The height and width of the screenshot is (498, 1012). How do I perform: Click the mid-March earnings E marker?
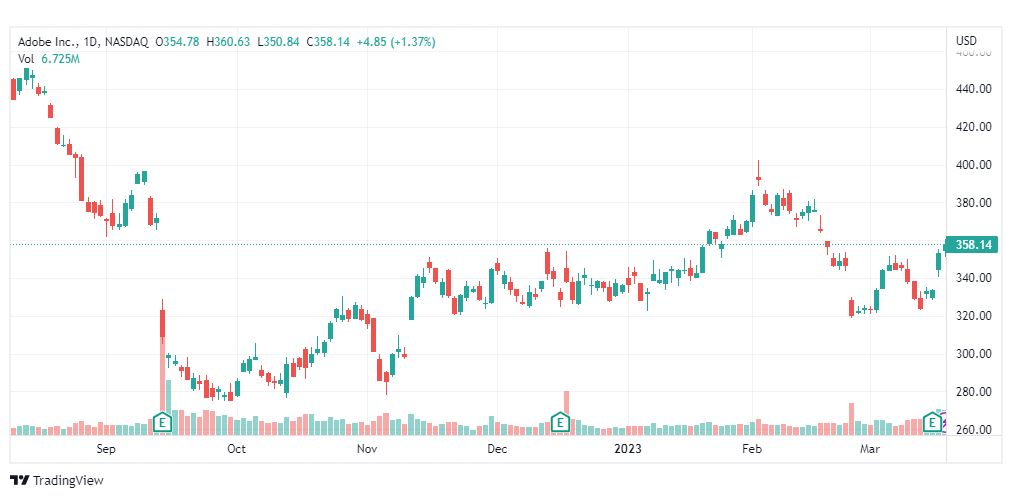click(931, 423)
